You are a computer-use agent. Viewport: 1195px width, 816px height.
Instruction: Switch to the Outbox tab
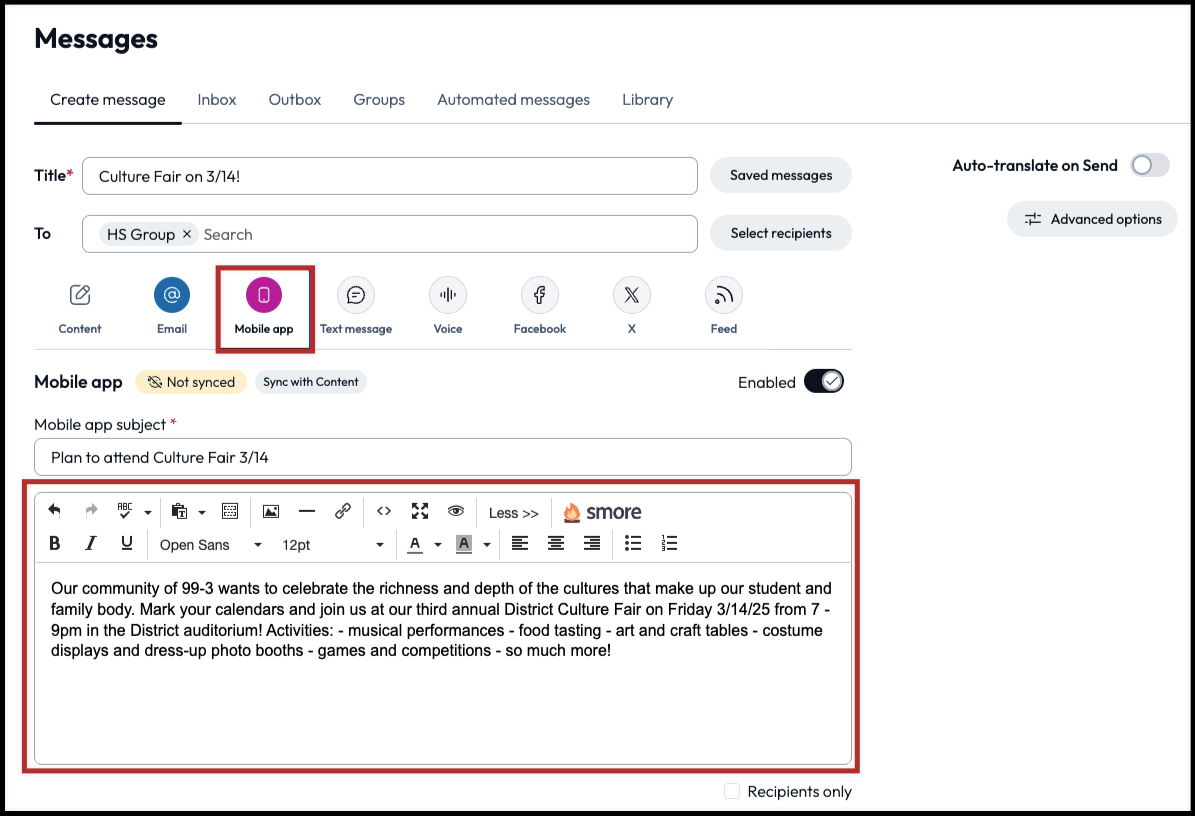pyautogui.click(x=294, y=100)
